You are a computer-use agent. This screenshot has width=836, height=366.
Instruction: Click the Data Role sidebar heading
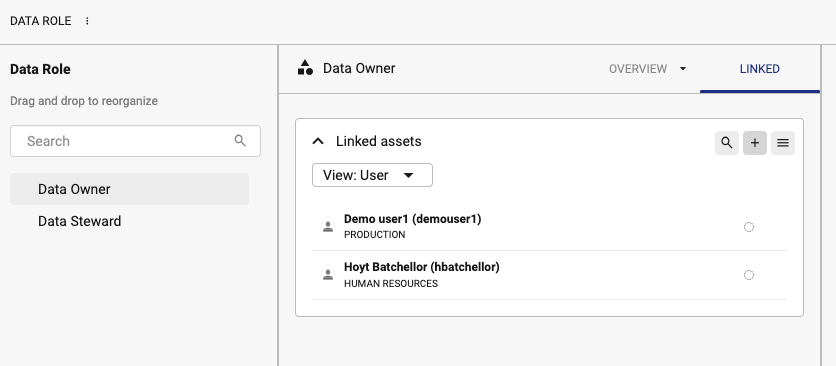coord(41,69)
